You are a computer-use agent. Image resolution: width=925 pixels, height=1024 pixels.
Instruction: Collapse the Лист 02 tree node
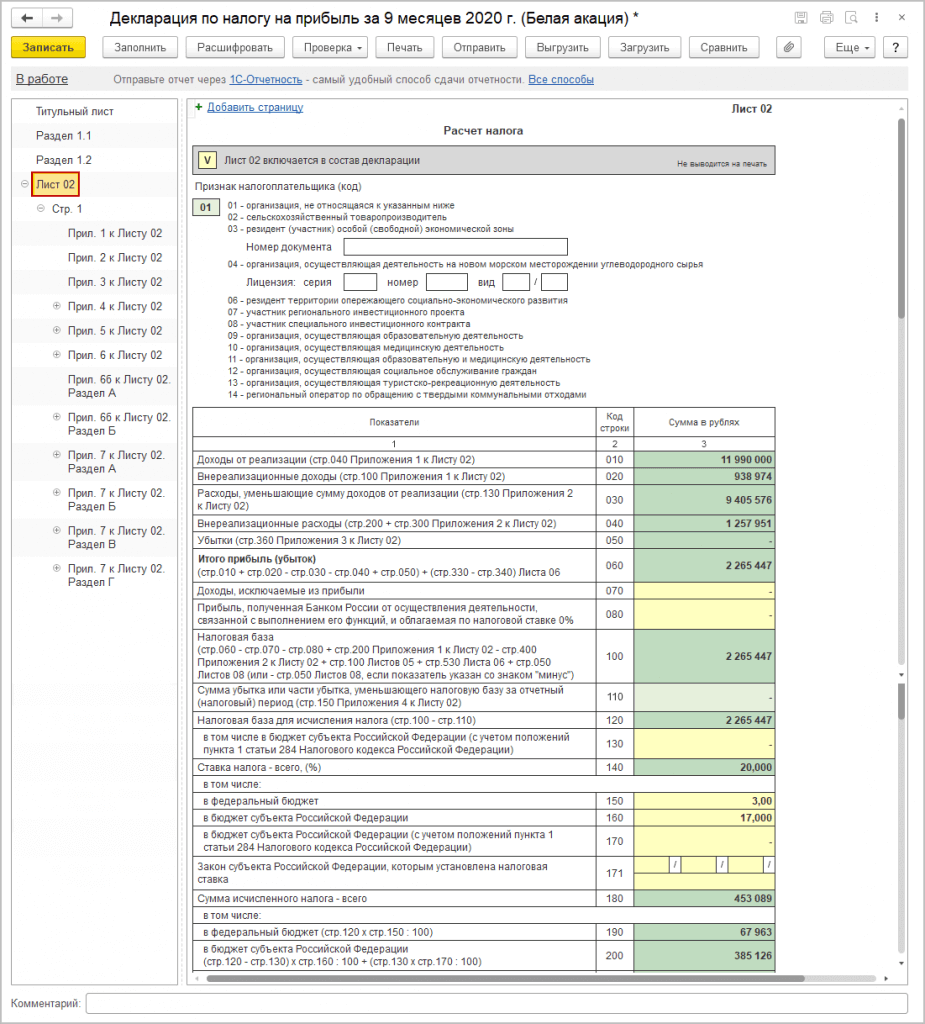point(24,184)
